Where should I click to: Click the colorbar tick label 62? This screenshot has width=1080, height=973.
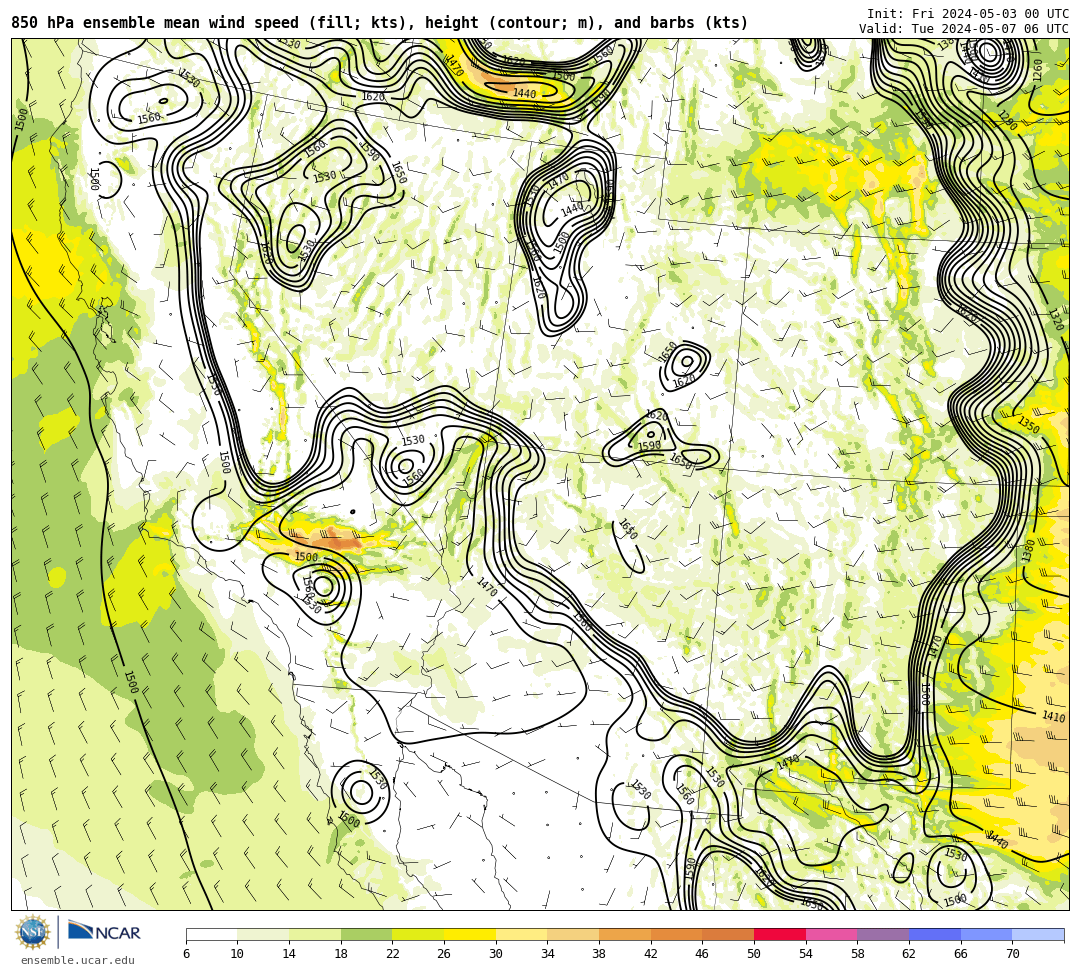(909, 954)
